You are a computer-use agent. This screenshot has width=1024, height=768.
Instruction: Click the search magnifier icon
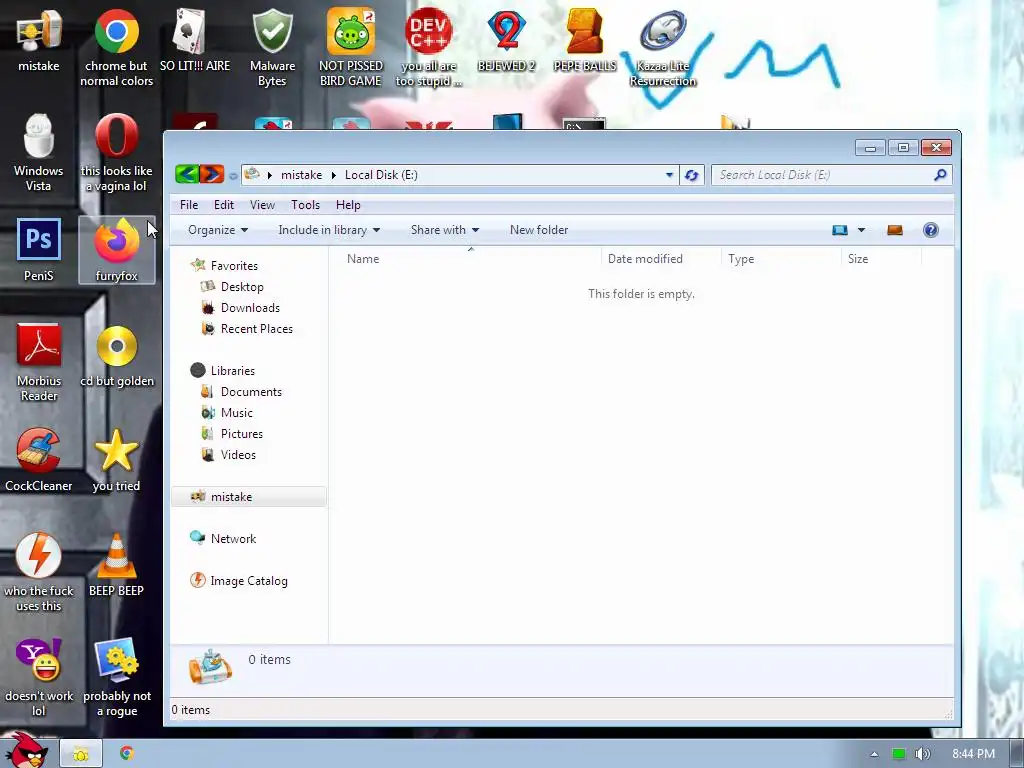click(940, 174)
